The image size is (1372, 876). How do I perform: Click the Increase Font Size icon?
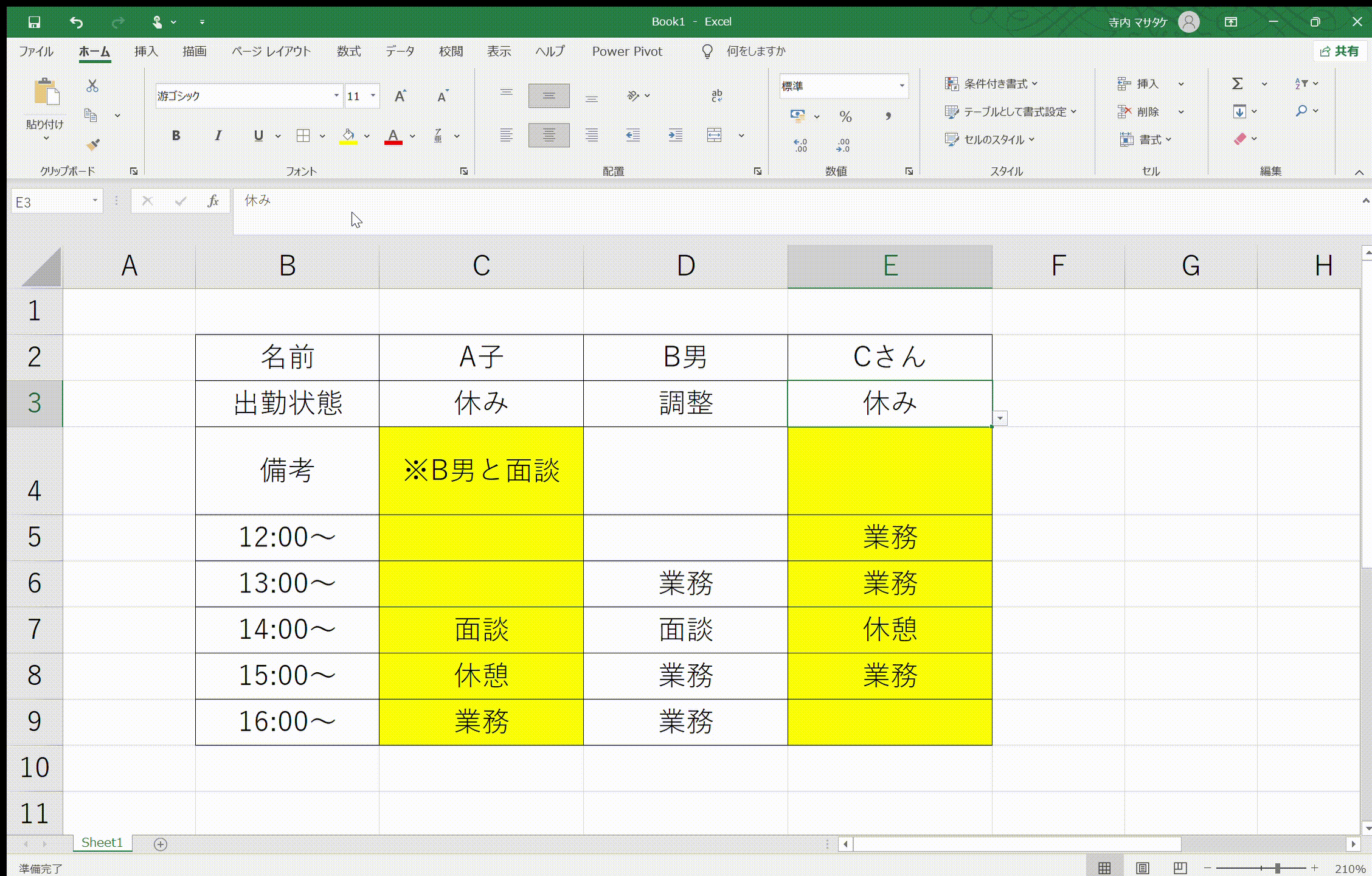400,96
